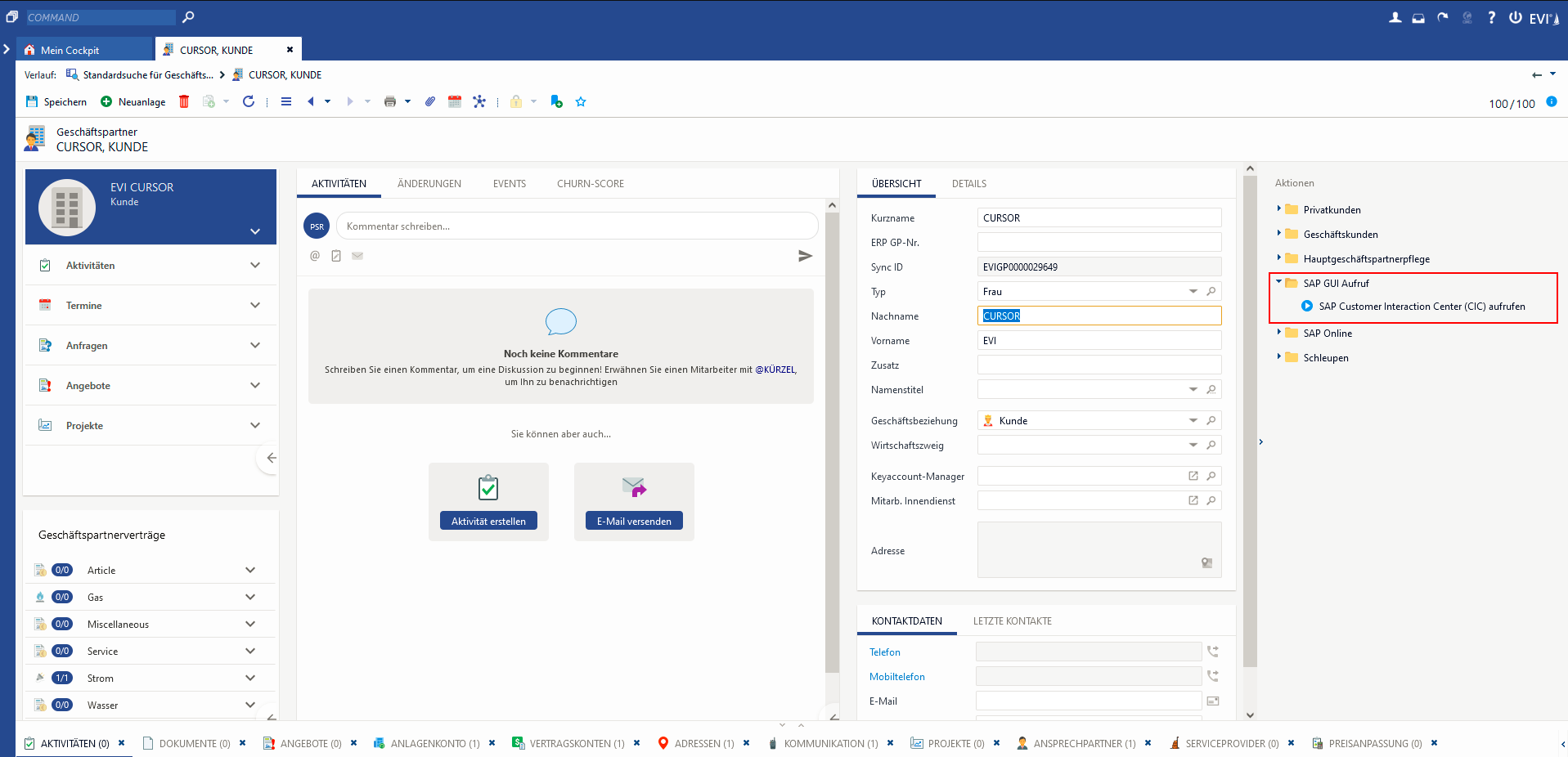Screen dimensions: 1568x757
Task: Expand the Termine section
Action: tap(255, 305)
